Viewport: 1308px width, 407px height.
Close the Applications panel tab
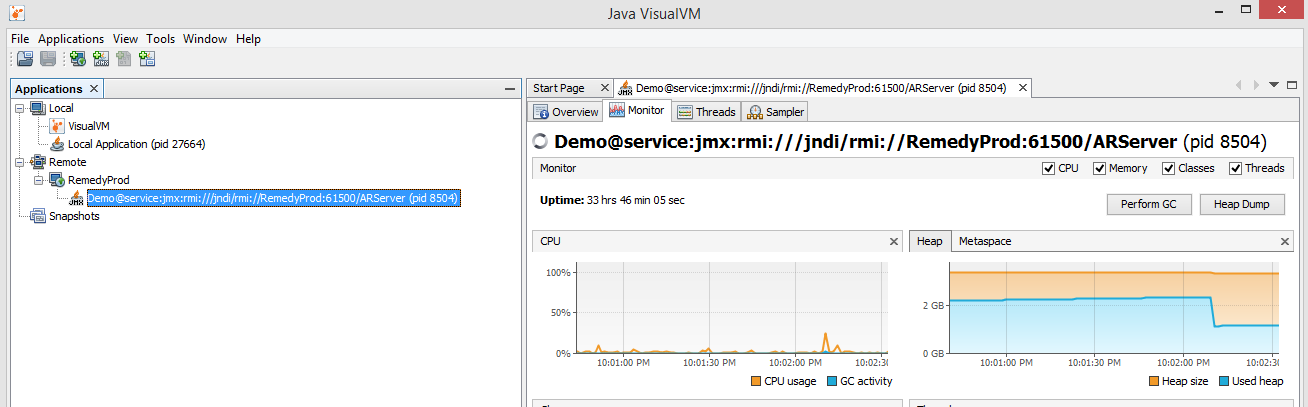pyautogui.click(x=94, y=89)
